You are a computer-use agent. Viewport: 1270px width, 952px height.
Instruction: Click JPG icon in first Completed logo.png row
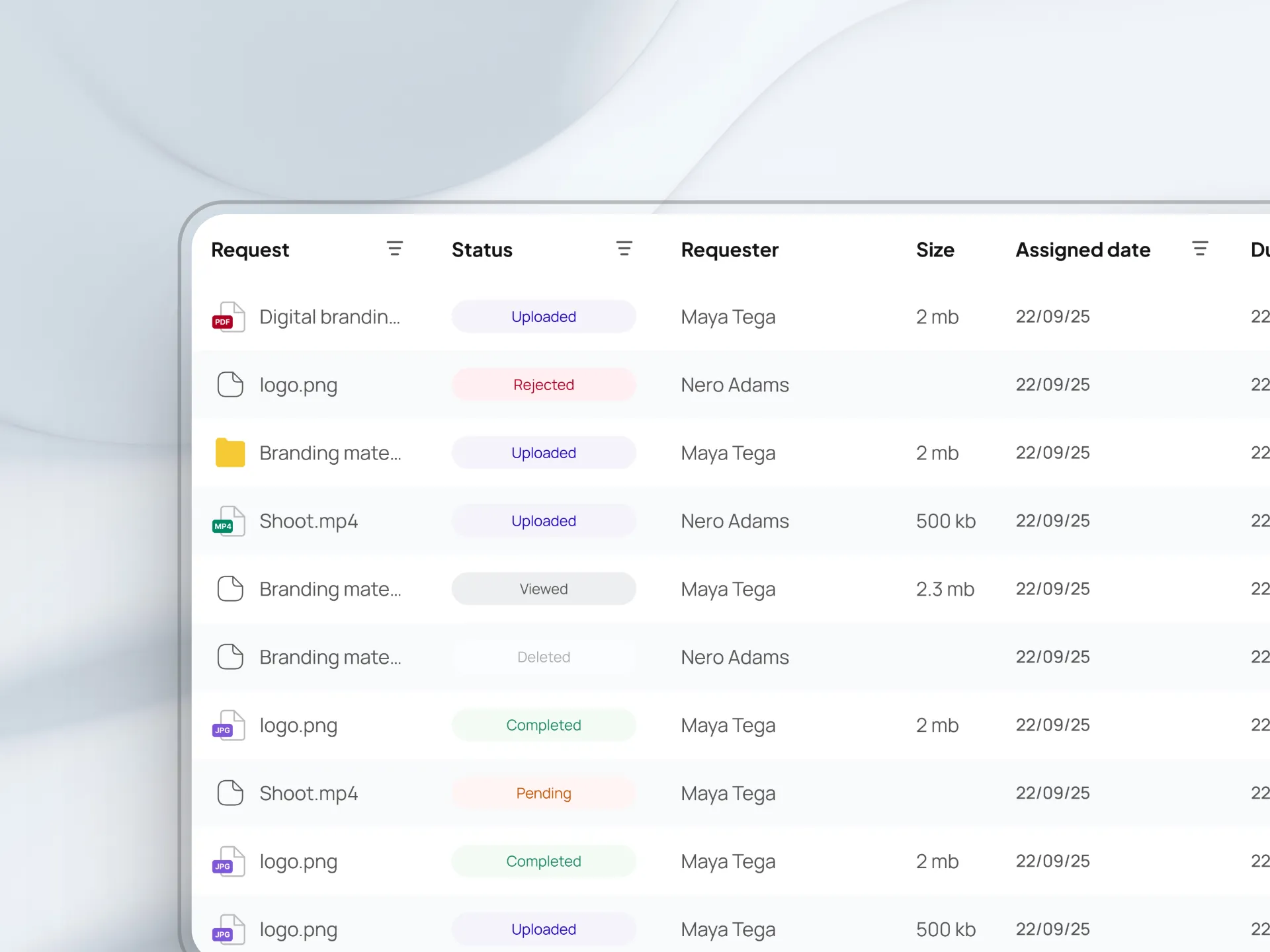[x=229, y=726]
